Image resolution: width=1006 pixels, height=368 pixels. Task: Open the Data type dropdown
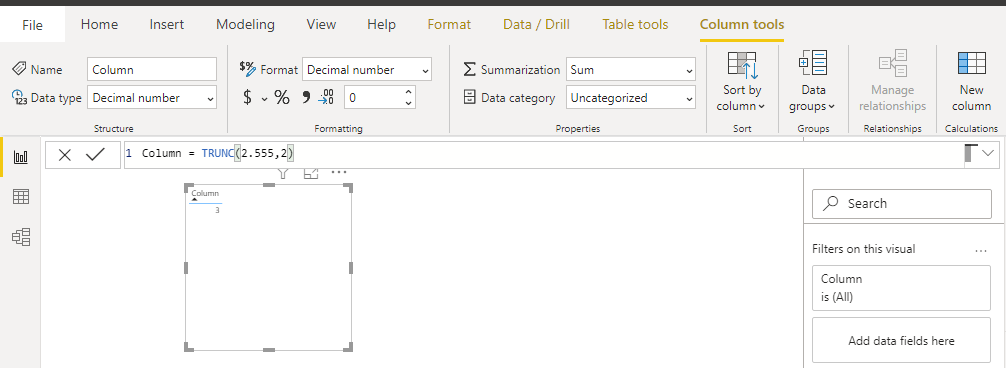[152, 97]
